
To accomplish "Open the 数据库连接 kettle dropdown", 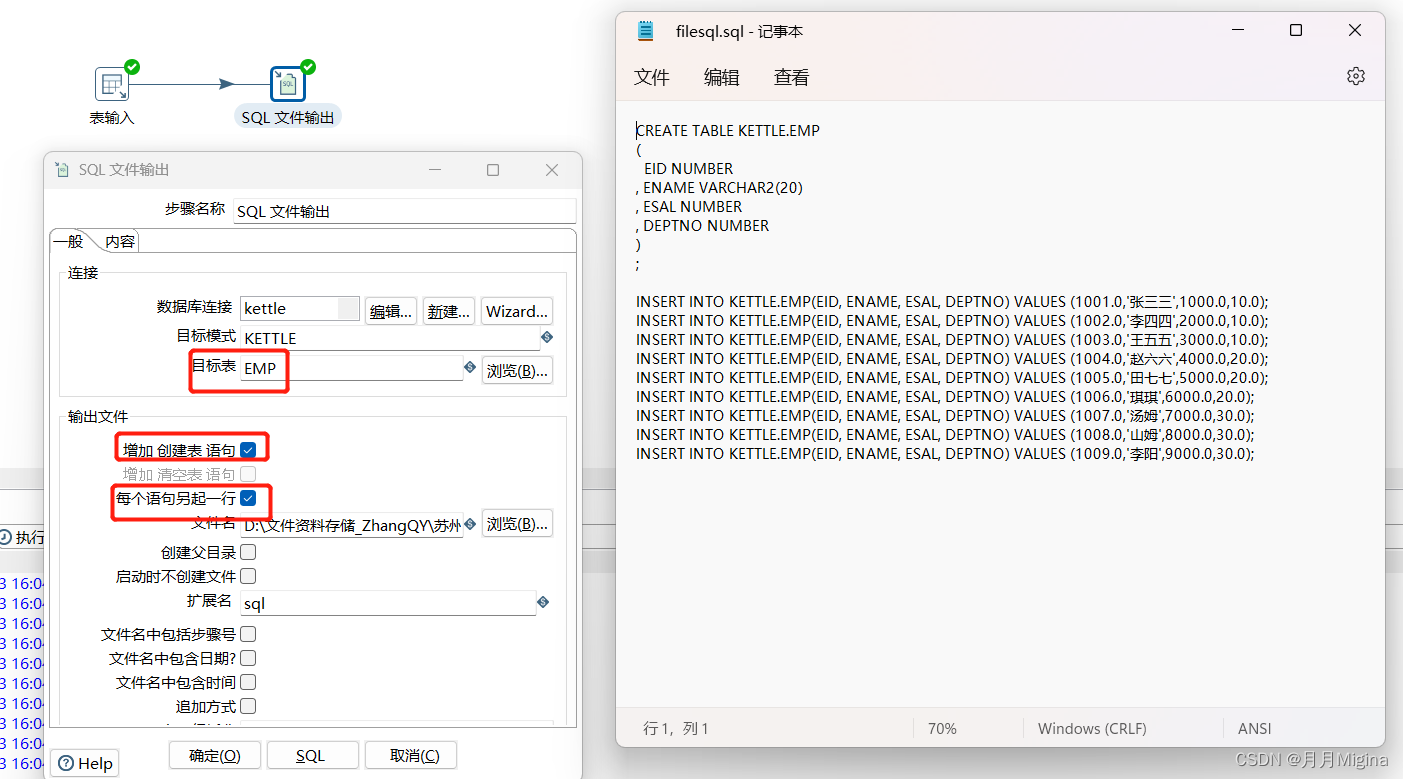I will 300,309.
